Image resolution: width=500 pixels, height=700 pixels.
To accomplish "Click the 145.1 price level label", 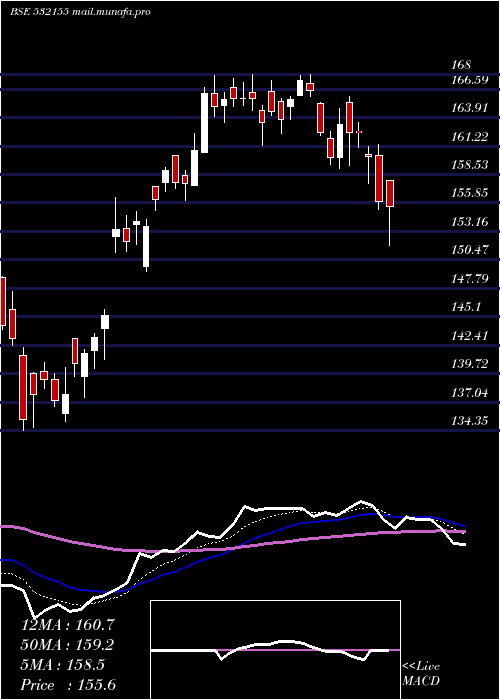I will pyautogui.click(x=467, y=307).
